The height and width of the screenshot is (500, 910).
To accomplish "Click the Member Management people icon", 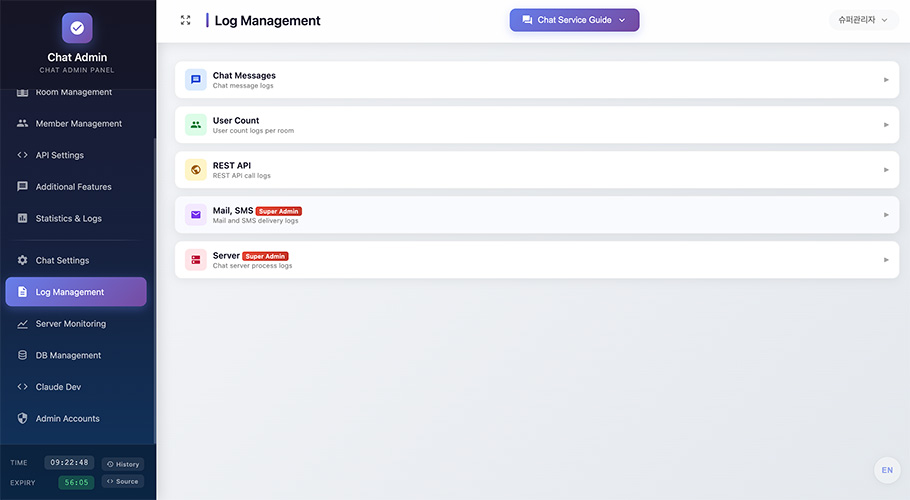I will coord(22,123).
